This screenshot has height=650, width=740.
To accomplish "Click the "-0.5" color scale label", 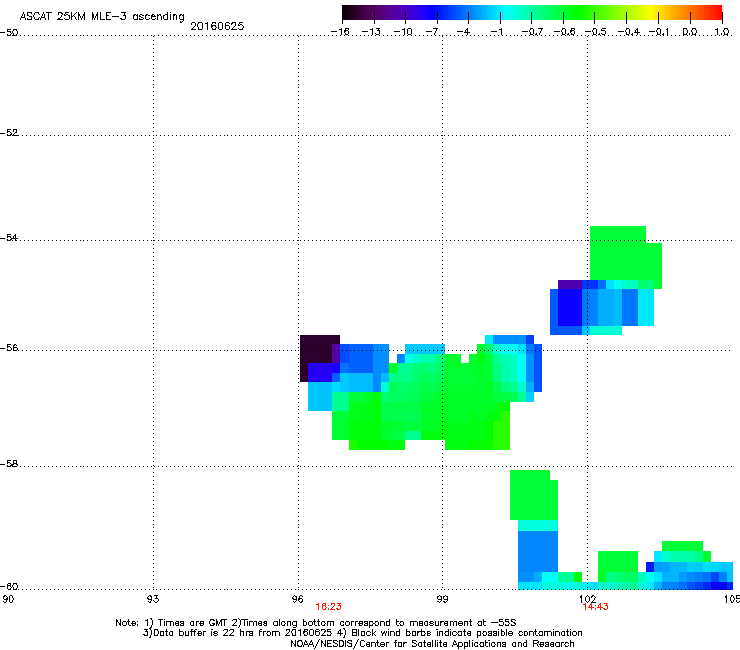I will click(x=596, y=32).
